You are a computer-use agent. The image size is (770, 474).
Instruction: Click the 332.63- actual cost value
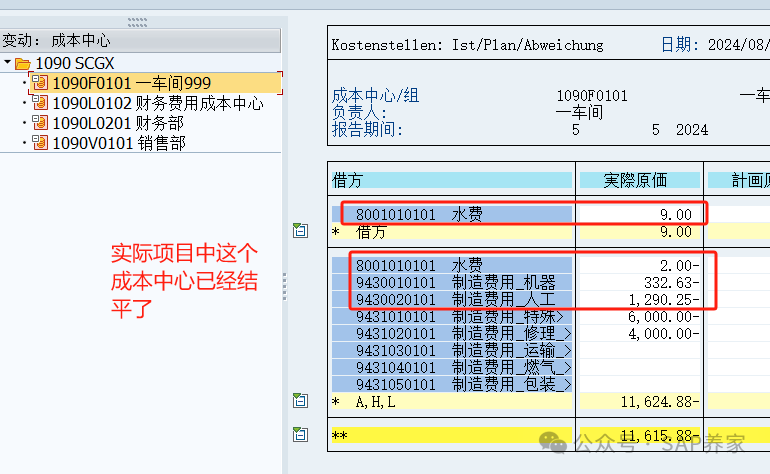[x=671, y=282]
